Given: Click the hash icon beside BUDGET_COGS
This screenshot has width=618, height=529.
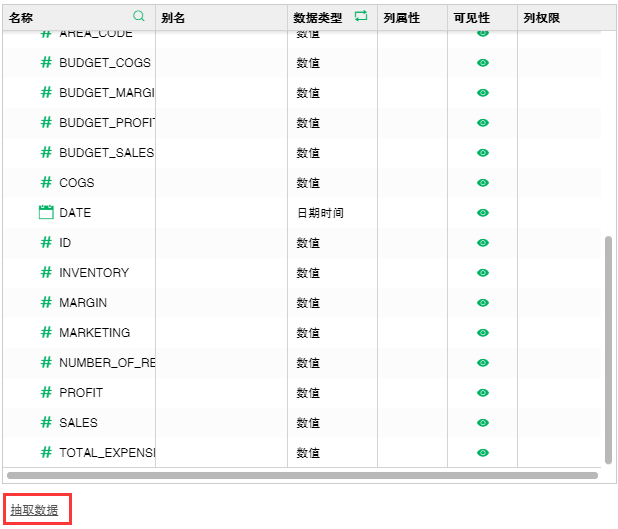Looking at the screenshot, I should click(46, 62).
